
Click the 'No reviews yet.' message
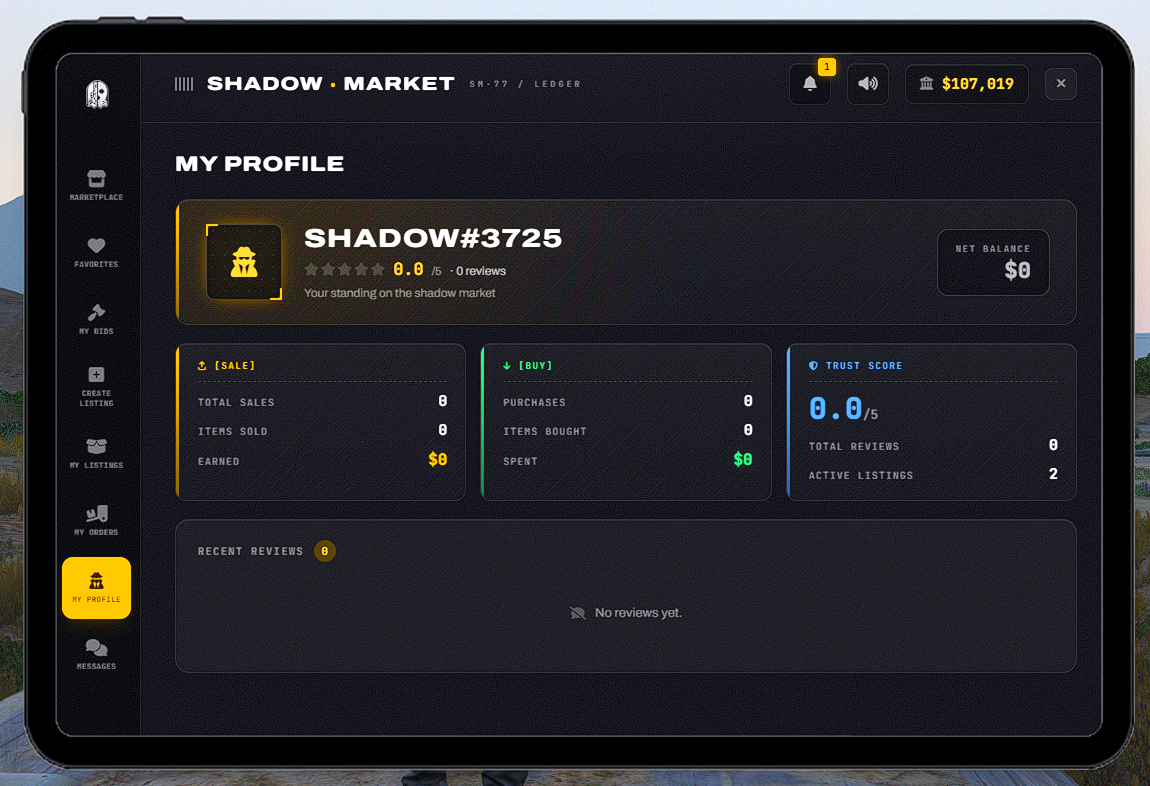pyautogui.click(x=638, y=612)
